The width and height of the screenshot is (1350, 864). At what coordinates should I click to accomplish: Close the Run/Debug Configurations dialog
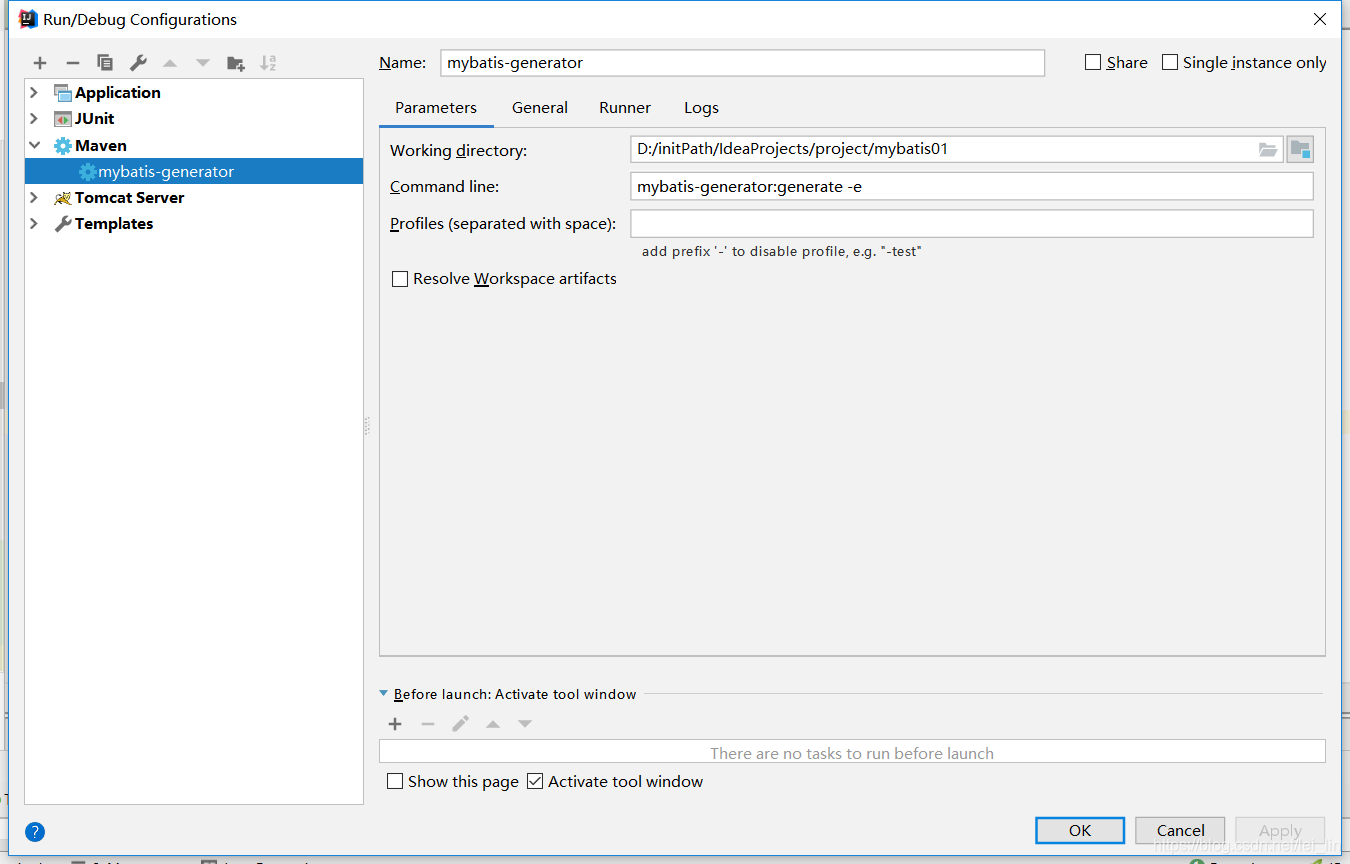click(x=1320, y=19)
